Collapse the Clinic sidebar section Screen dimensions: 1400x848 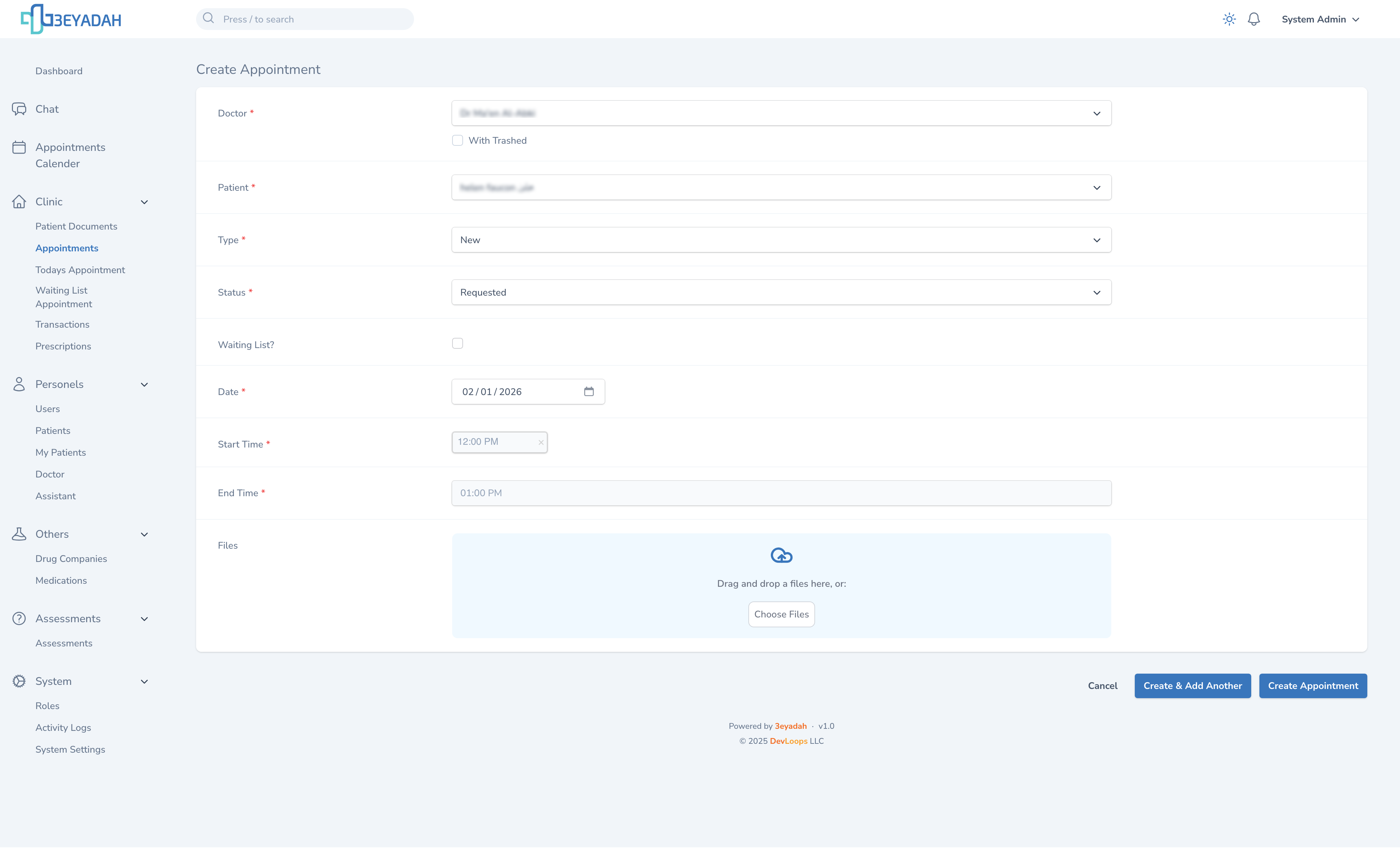click(144, 202)
